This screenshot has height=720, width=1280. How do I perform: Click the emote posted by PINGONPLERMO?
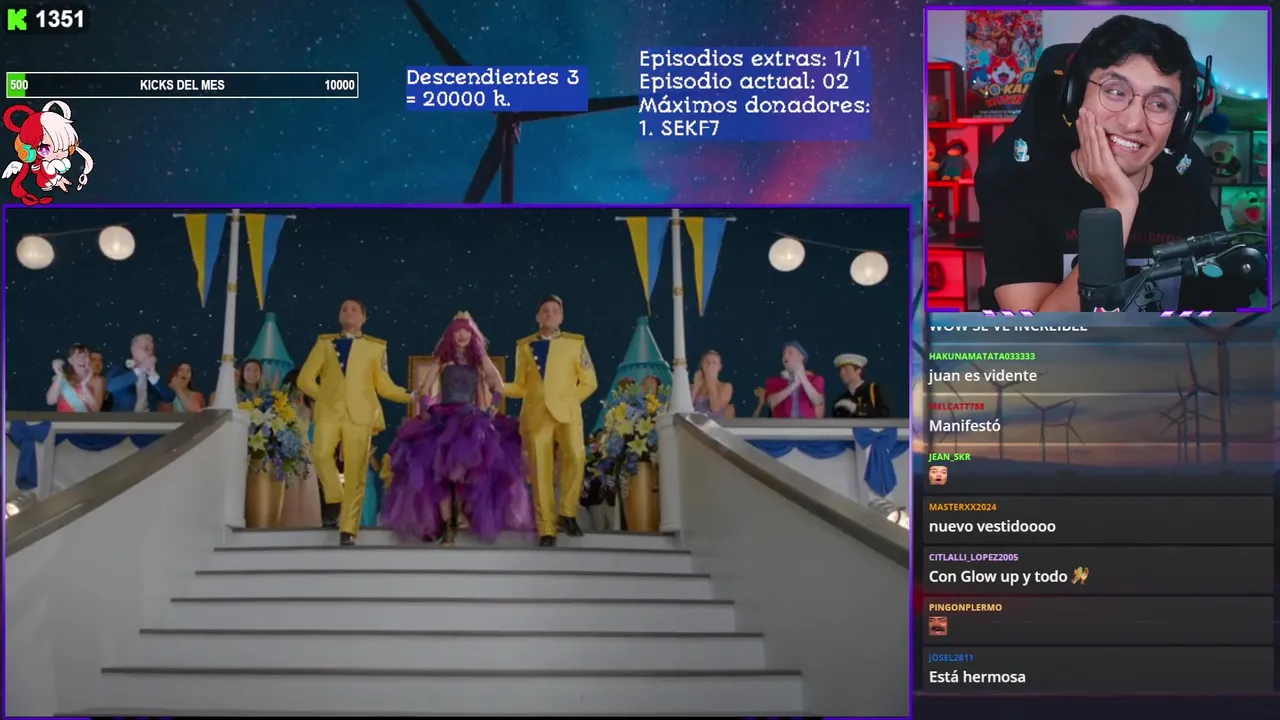(x=938, y=626)
